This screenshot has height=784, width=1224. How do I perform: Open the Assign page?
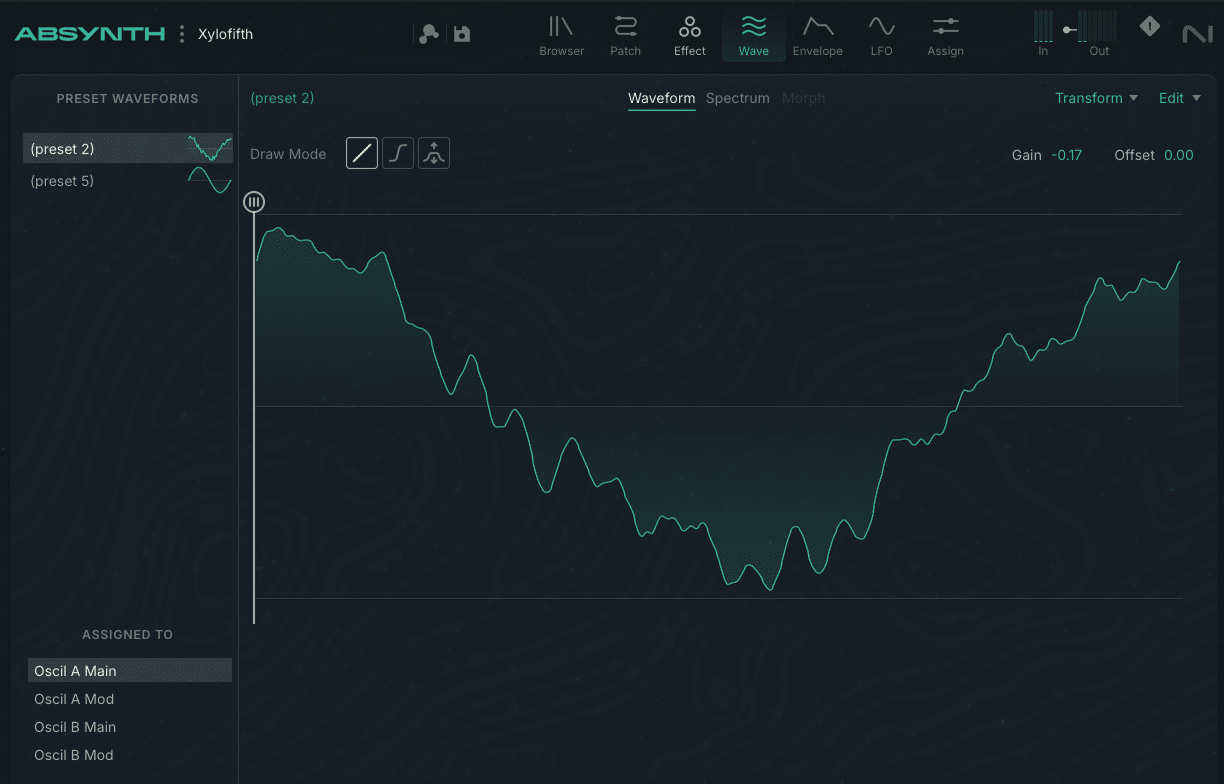click(945, 36)
